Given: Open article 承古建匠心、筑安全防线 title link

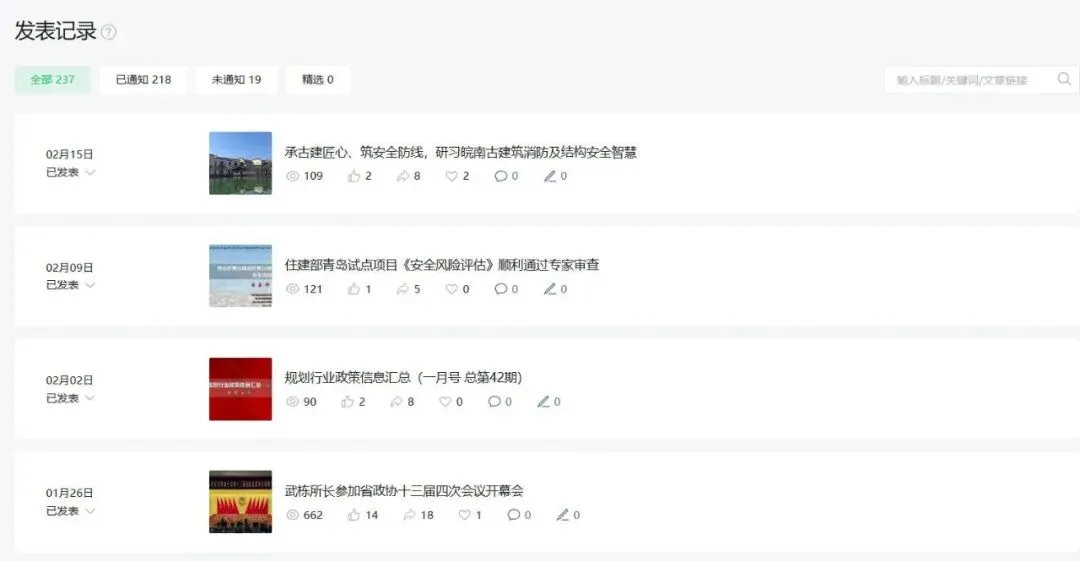Looking at the screenshot, I should click(461, 152).
